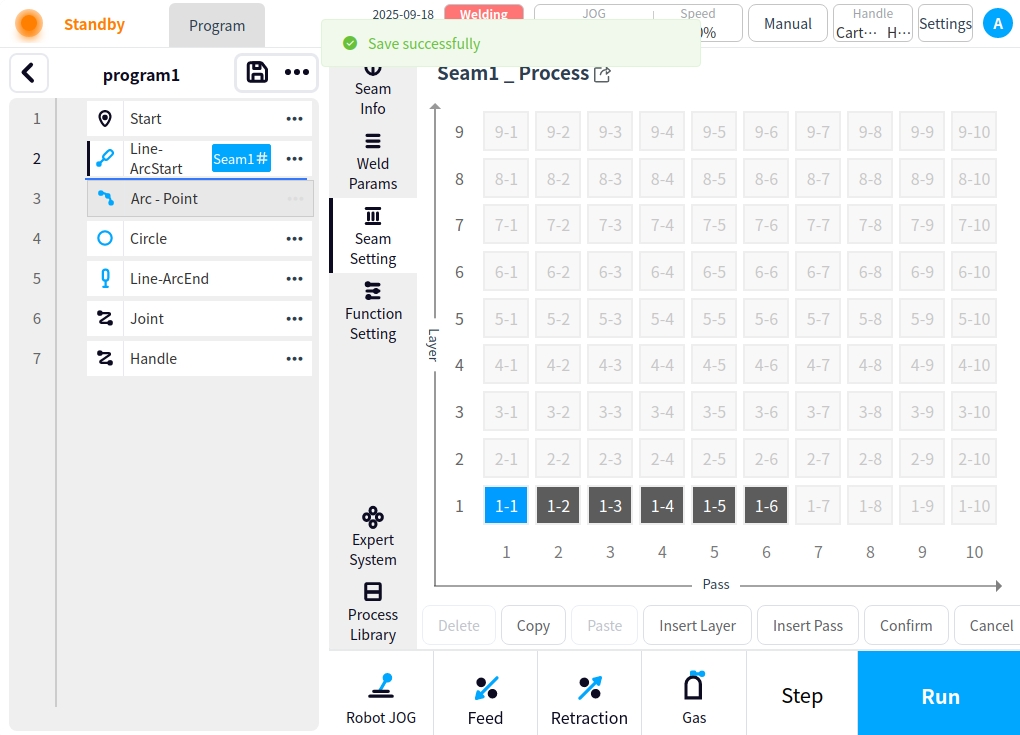1020x735 pixels.
Task: Click the blue Run button
Action: coord(939,696)
